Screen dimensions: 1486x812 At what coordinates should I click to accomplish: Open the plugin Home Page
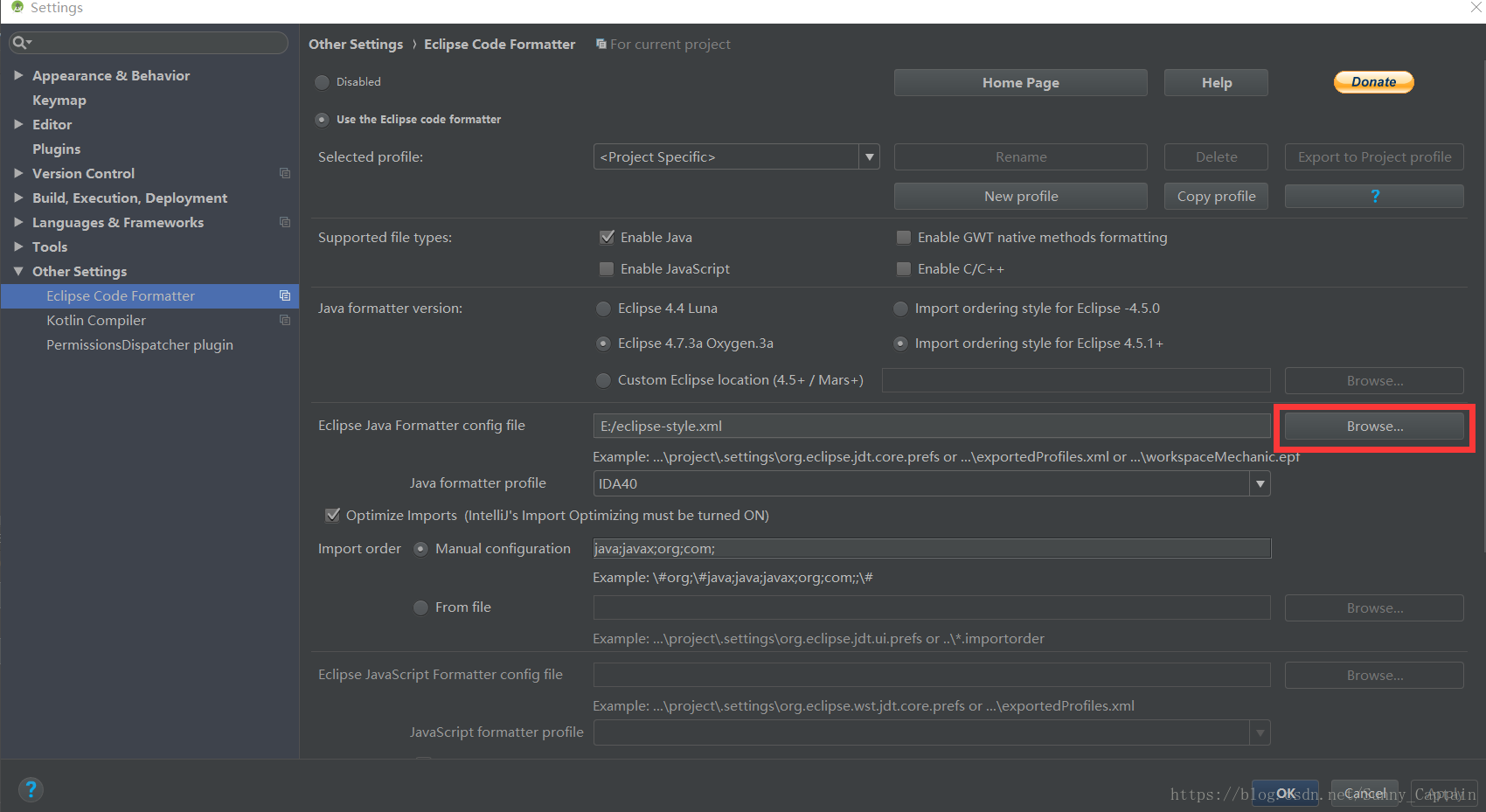(1020, 82)
